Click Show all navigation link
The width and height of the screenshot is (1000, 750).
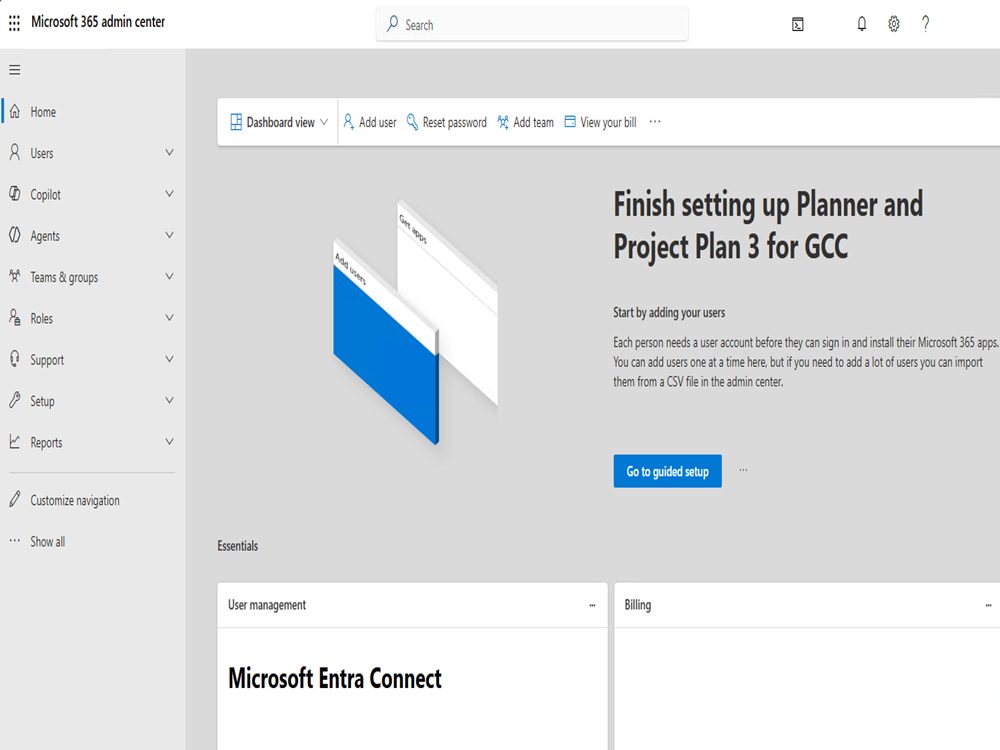[x=48, y=542]
